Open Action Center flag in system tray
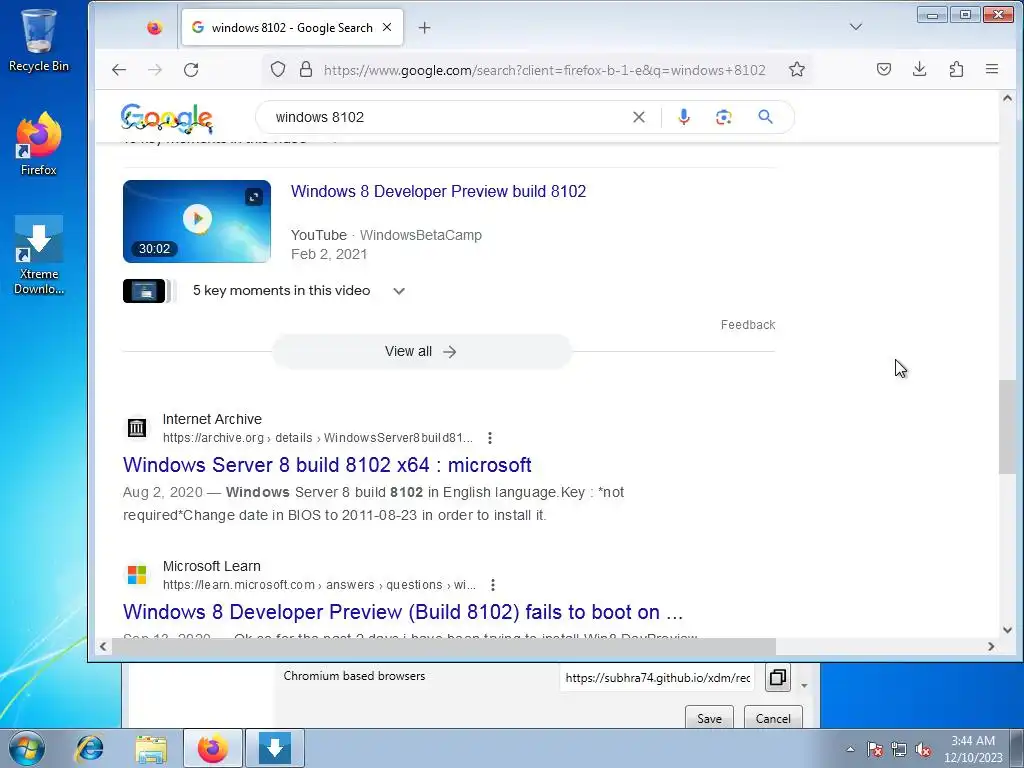 pos(875,750)
